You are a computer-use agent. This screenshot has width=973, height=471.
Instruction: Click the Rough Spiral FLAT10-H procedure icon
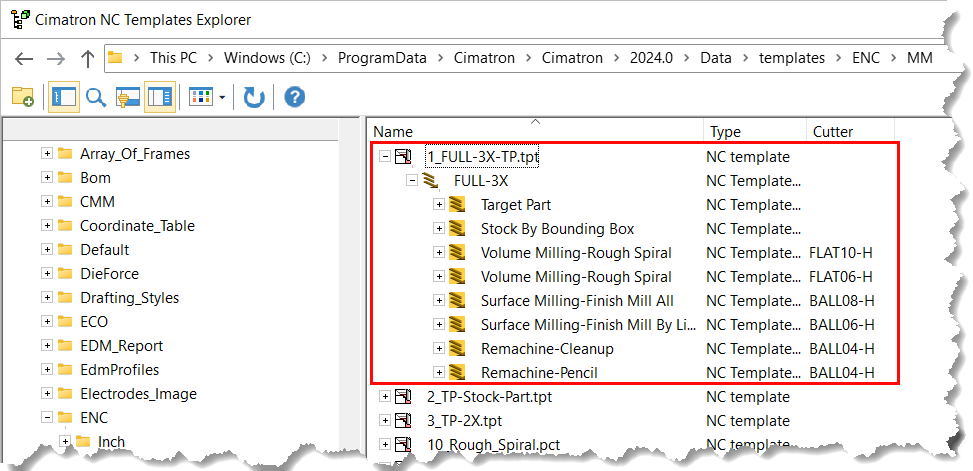(x=457, y=253)
